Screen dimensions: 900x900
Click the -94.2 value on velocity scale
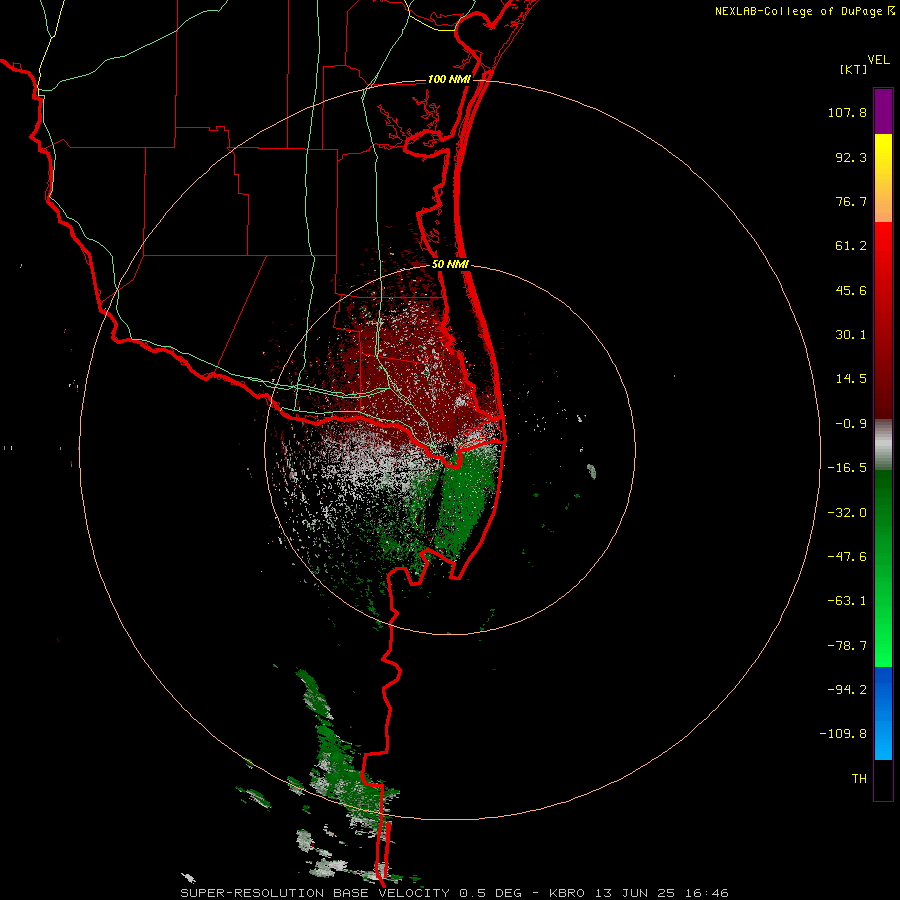[847, 690]
